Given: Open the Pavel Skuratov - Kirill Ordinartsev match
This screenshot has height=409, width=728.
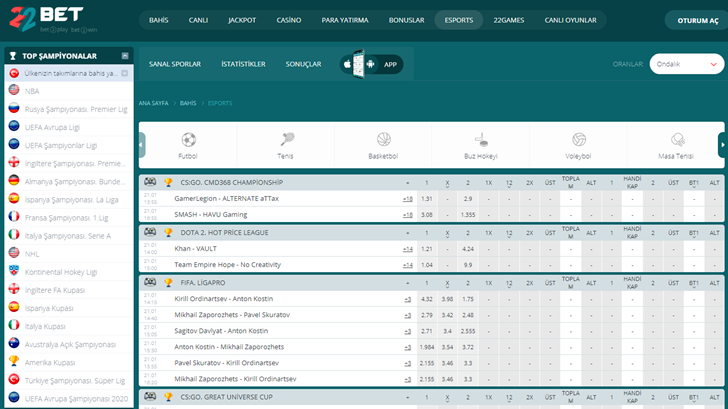Looking at the screenshot, I should pyautogui.click(x=227, y=363).
